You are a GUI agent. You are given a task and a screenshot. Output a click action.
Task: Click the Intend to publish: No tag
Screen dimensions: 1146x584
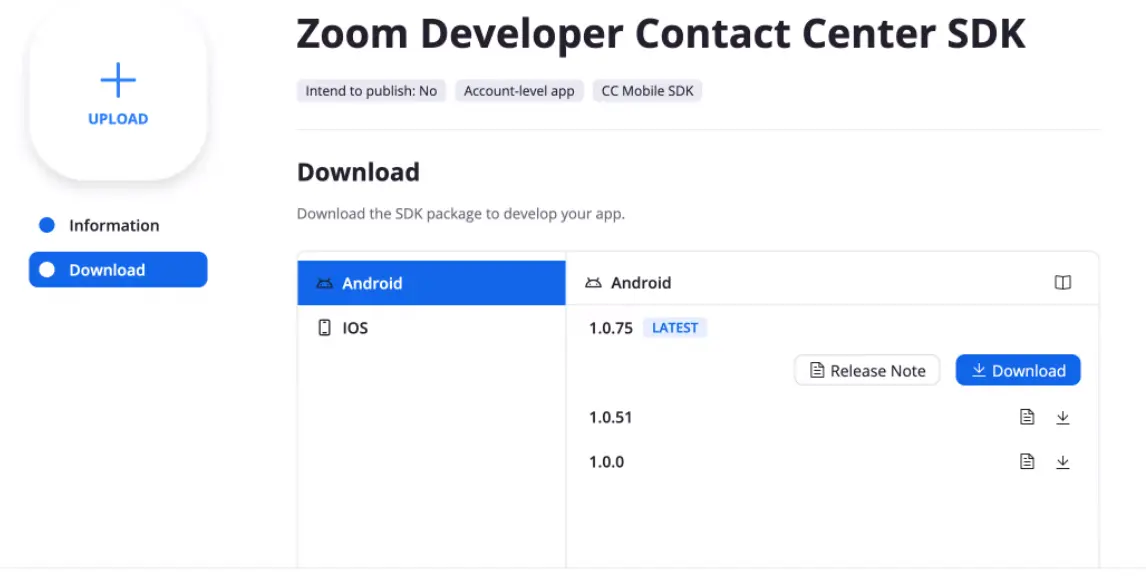tap(371, 90)
